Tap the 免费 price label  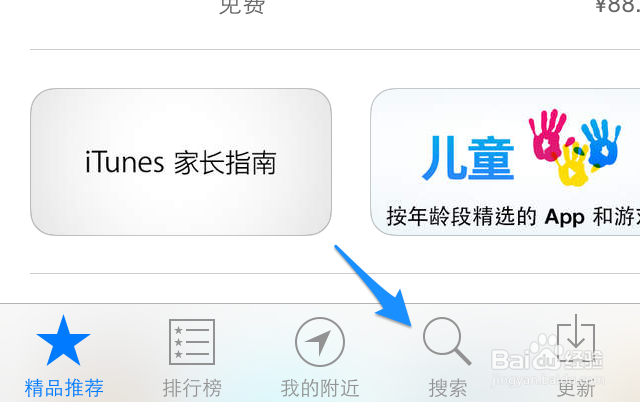click(242, 6)
